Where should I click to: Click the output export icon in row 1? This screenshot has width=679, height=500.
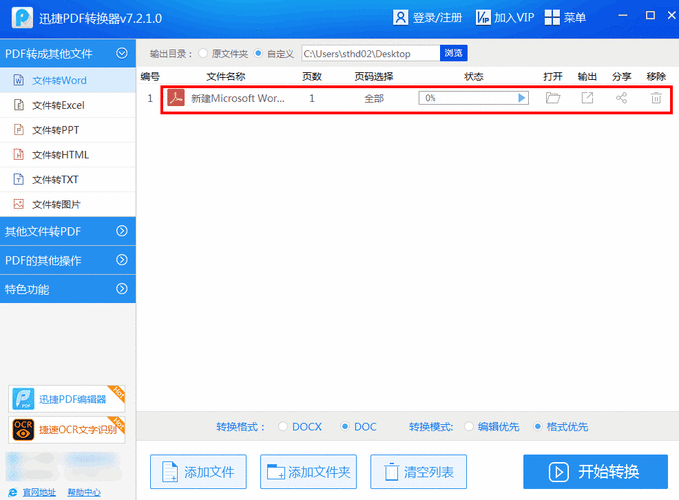[x=587, y=98]
